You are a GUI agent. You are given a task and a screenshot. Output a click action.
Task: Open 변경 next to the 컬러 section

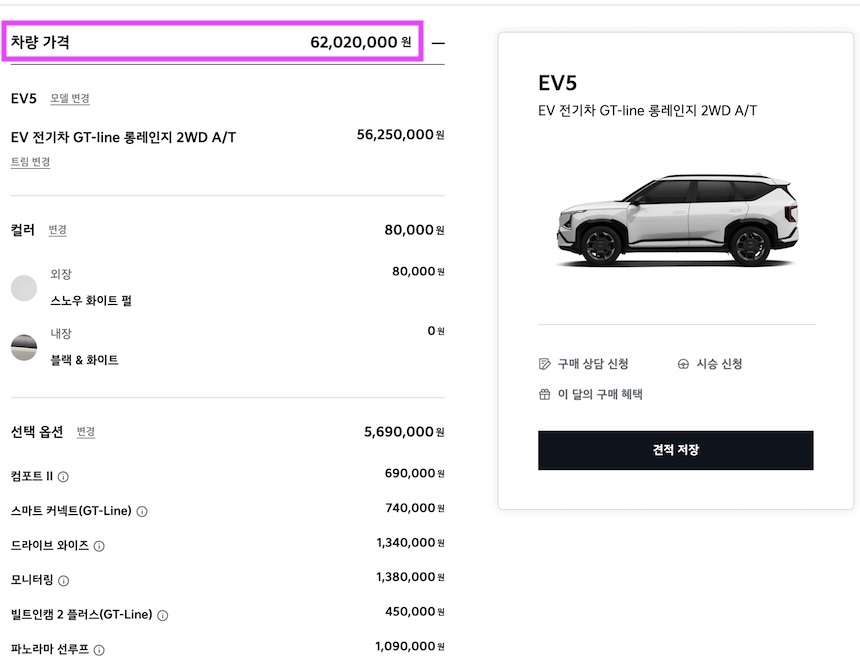tap(57, 229)
